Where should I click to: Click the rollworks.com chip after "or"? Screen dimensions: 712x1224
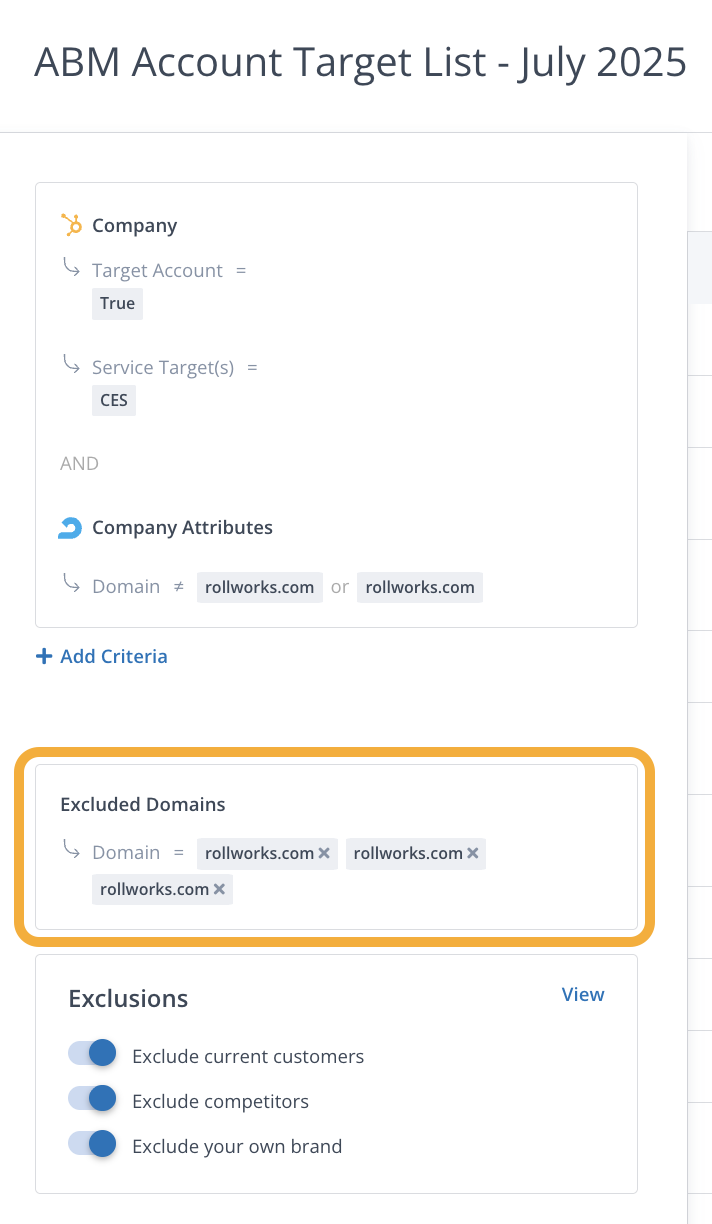point(420,587)
